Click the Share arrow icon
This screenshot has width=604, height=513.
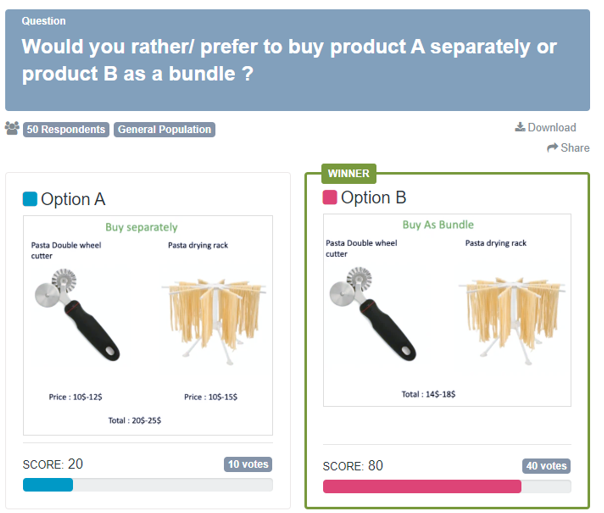(x=552, y=148)
